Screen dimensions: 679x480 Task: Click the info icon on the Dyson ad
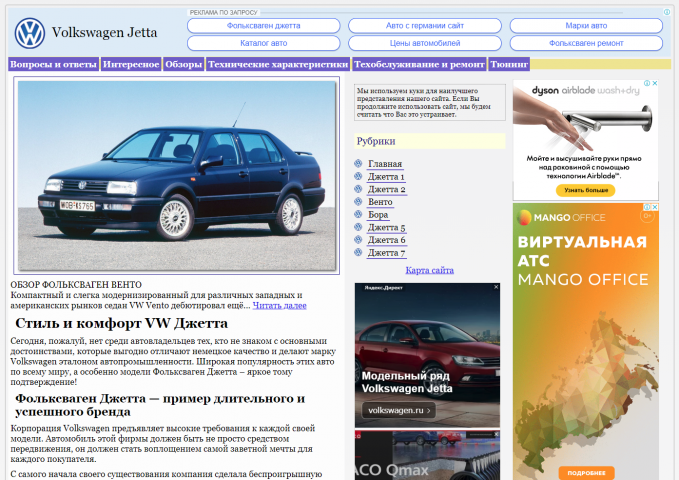pos(647,83)
